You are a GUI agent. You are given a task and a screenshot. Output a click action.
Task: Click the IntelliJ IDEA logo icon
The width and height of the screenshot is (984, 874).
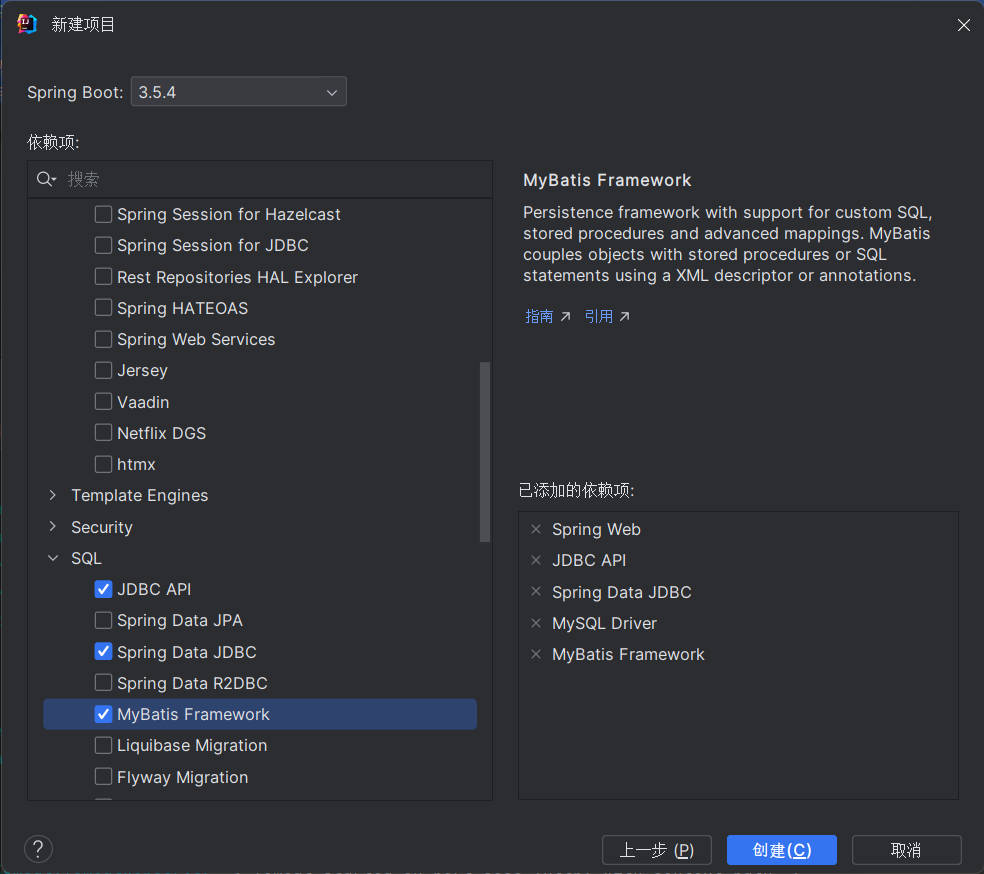click(x=27, y=24)
